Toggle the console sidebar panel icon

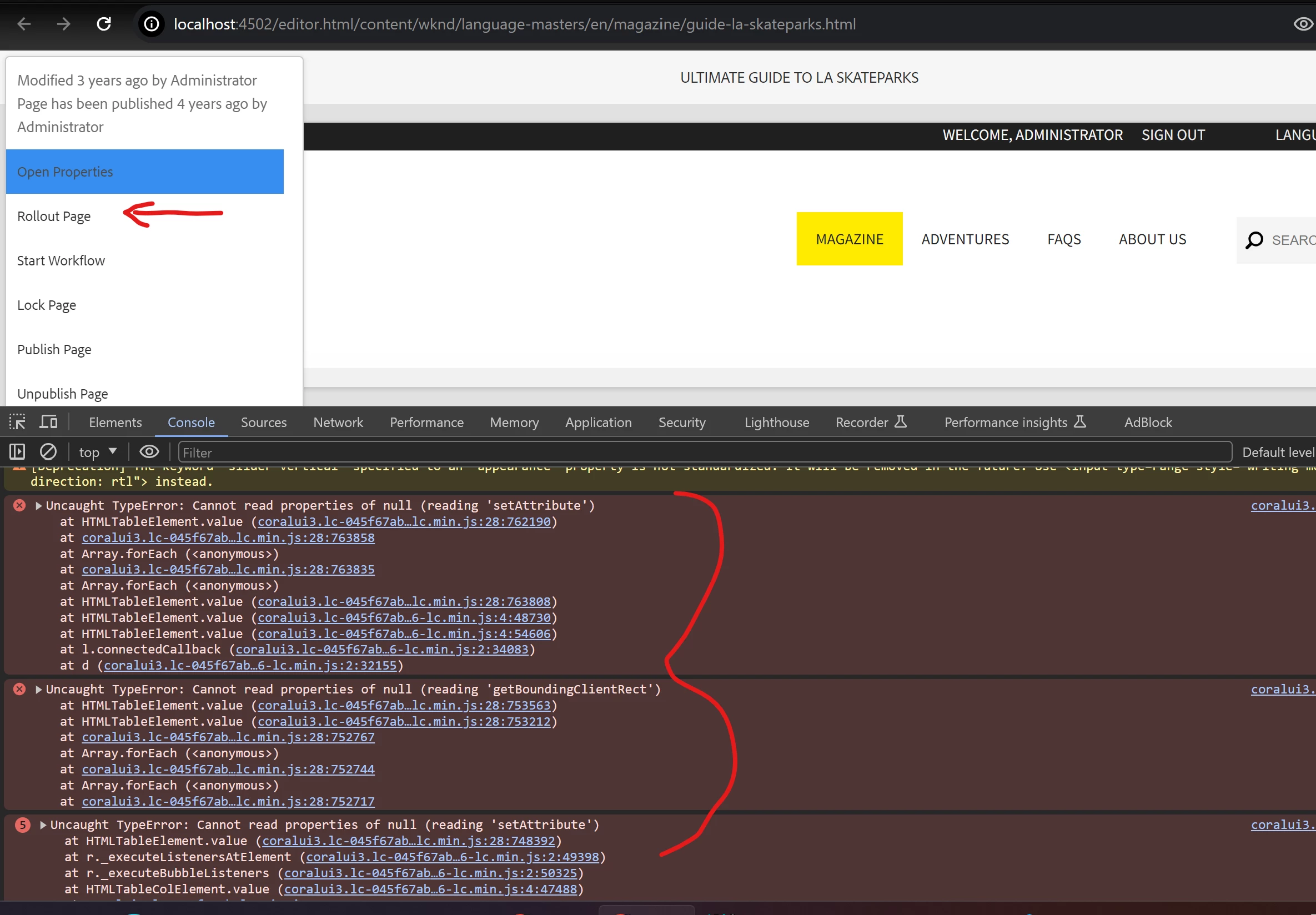tap(17, 452)
